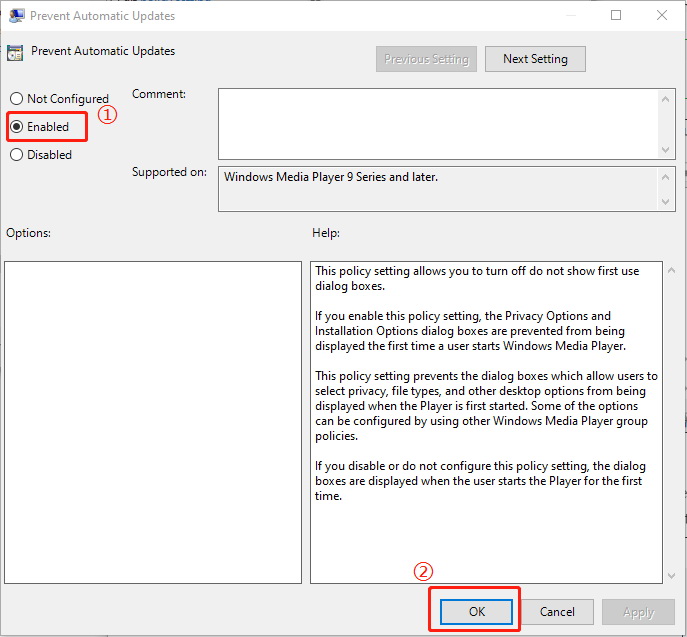Click Cancel to discard changes

pyautogui.click(x=557, y=612)
